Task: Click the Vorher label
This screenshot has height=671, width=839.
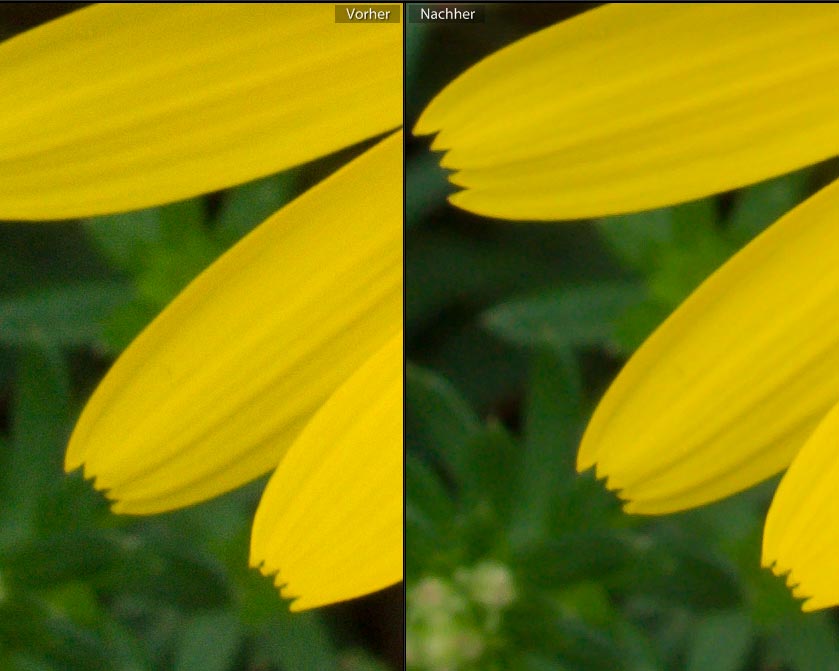Action: 368,14
